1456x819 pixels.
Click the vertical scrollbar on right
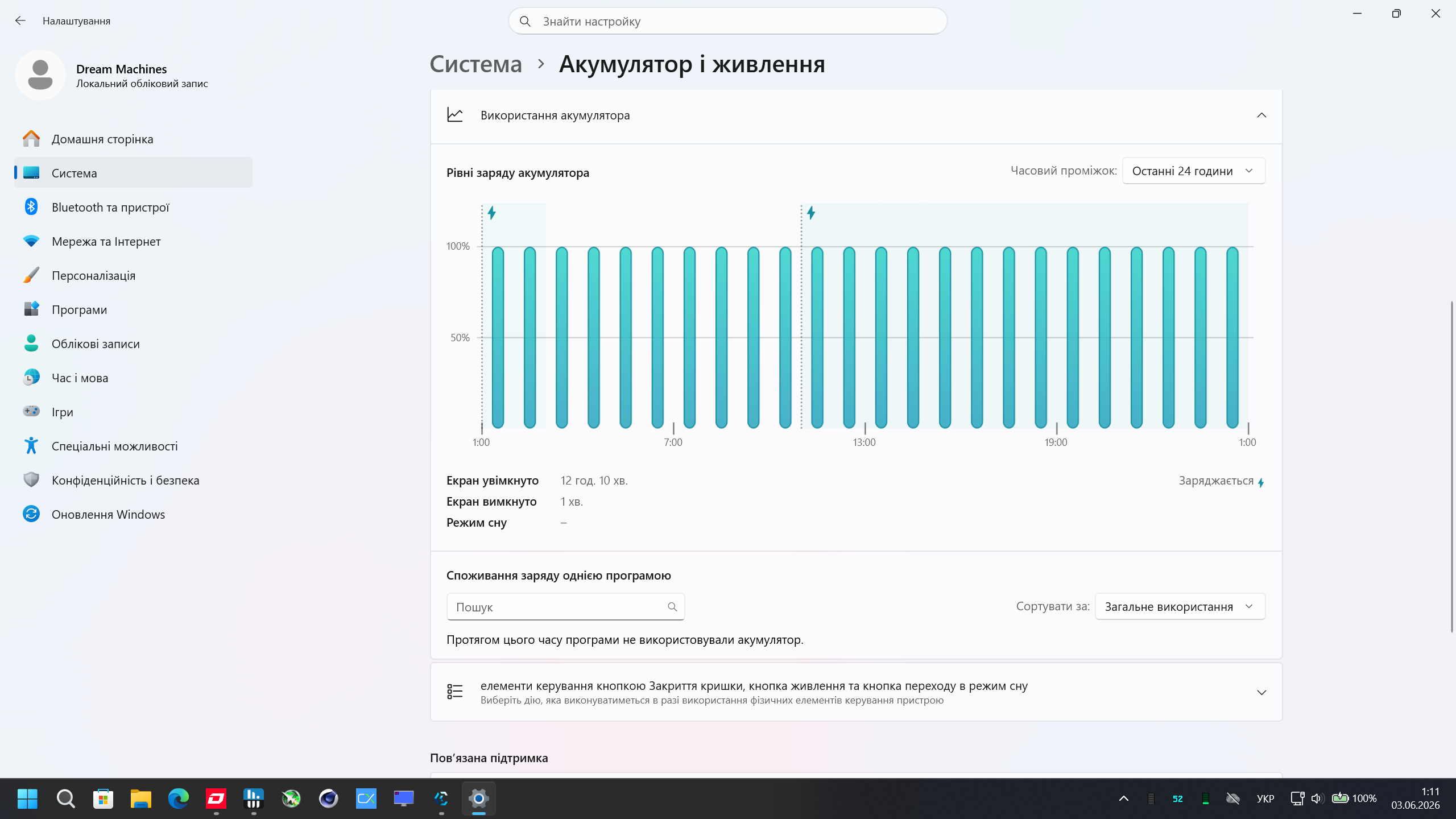(1451, 466)
